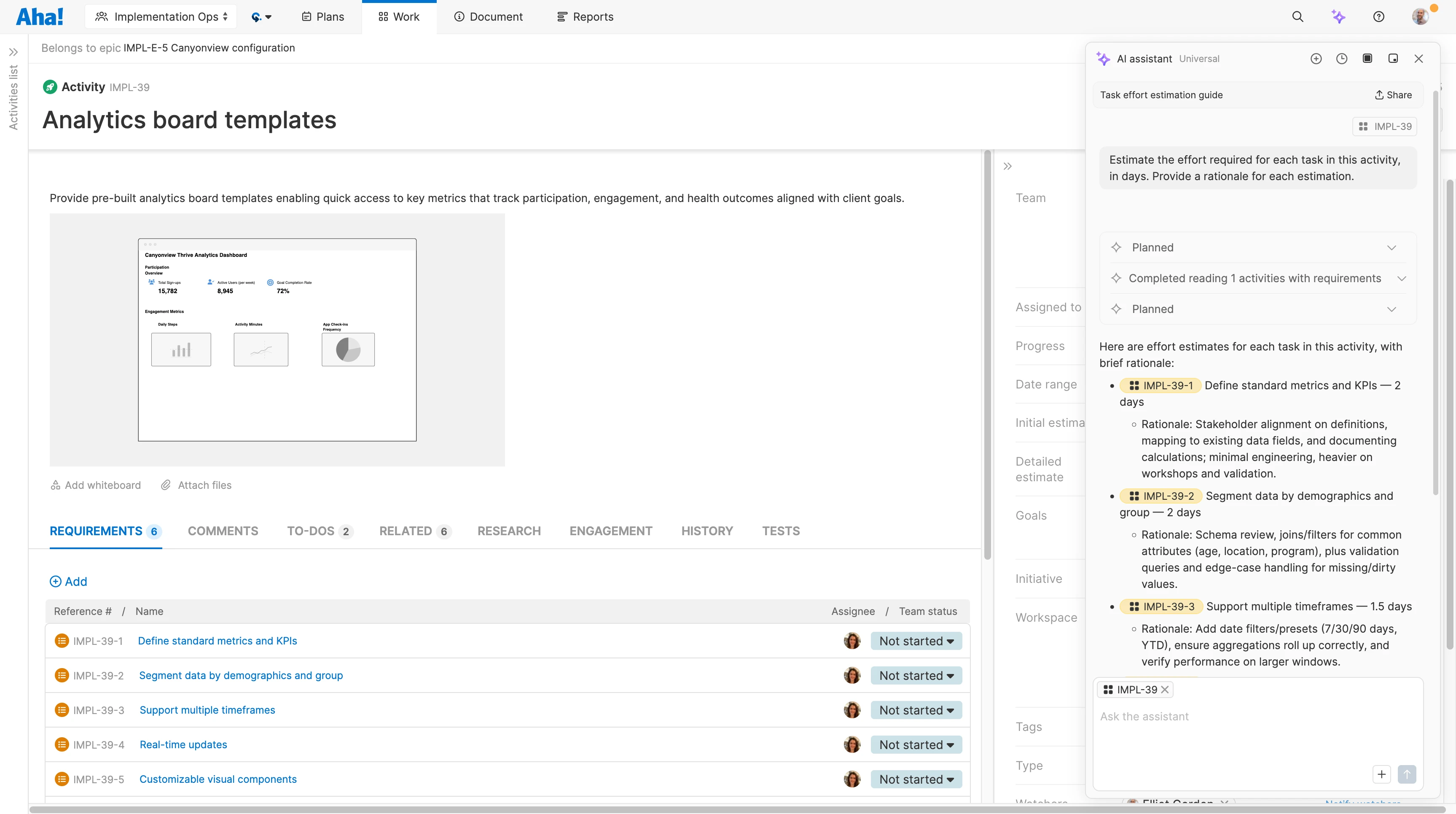
Task: Click the sparkle AI assistant icon in top bar
Action: 1338,16
